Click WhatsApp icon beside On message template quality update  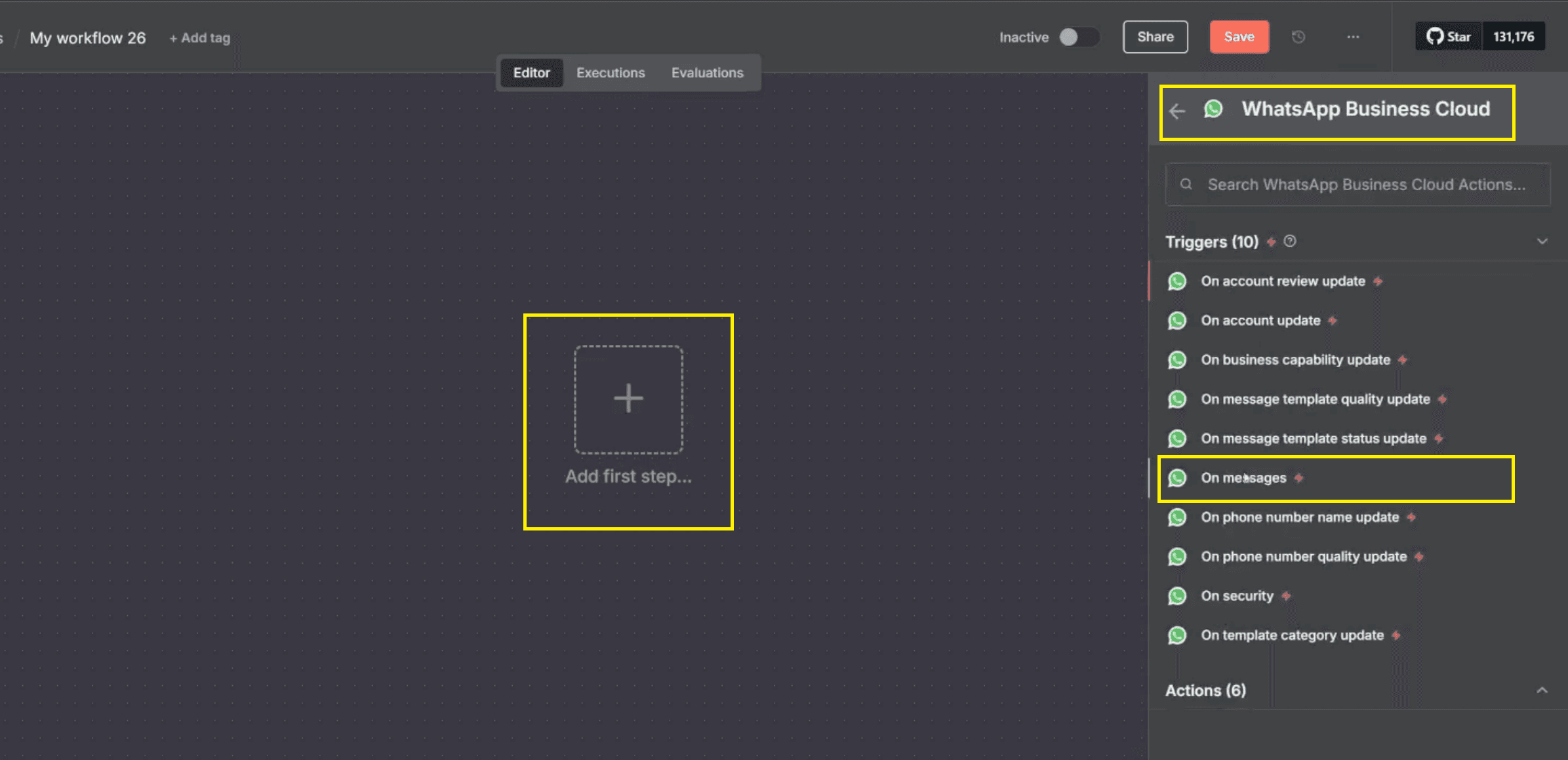pyautogui.click(x=1177, y=399)
